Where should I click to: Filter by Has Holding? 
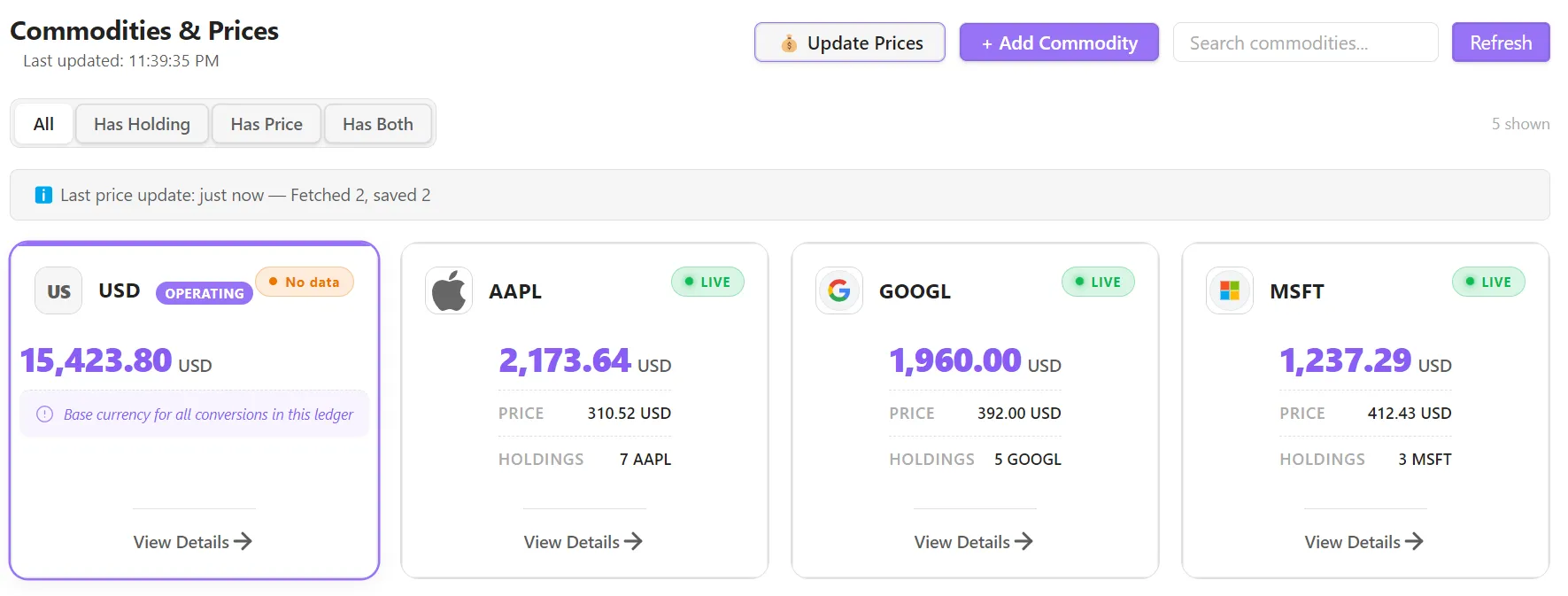pos(142,124)
